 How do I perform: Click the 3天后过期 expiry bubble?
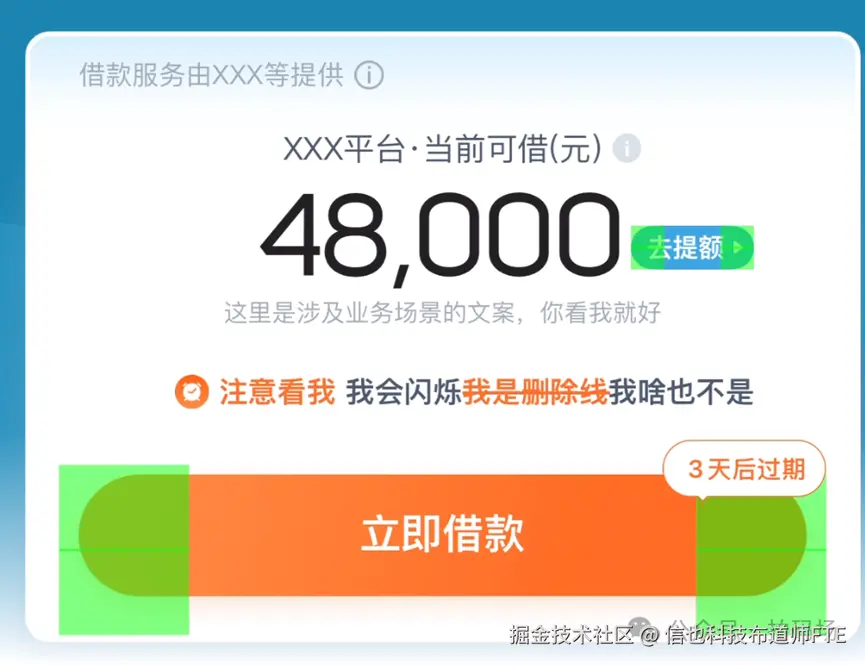point(744,469)
